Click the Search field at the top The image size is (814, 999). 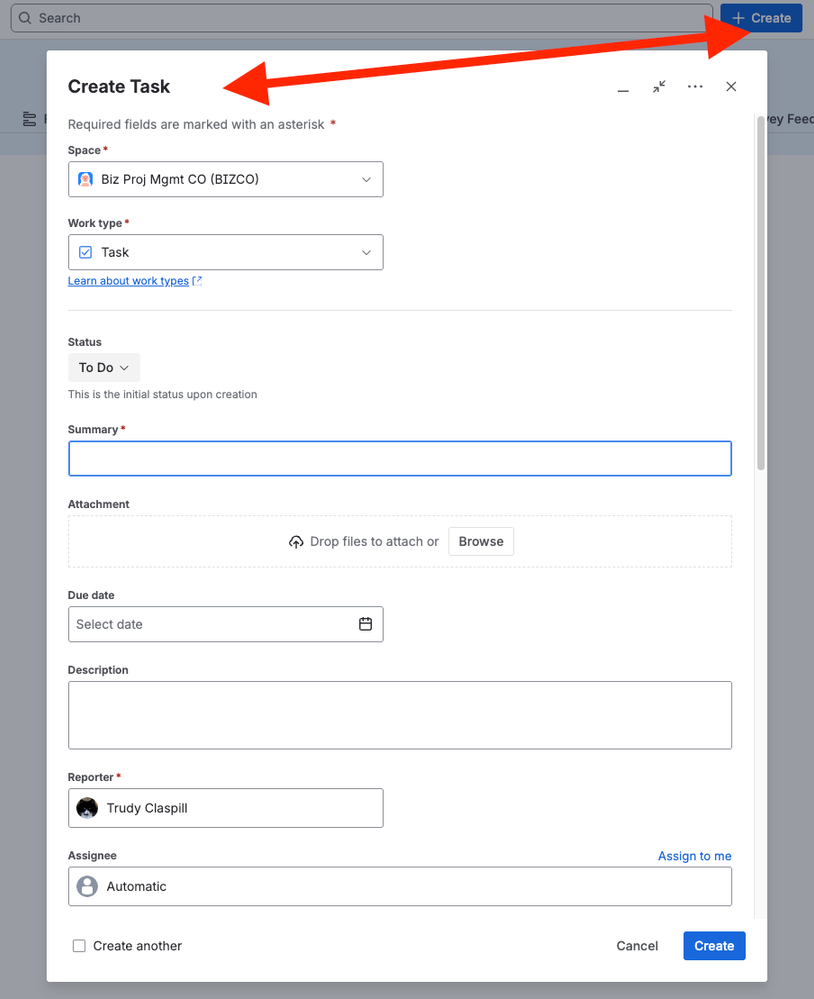pyautogui.click(x=362, y=18)
